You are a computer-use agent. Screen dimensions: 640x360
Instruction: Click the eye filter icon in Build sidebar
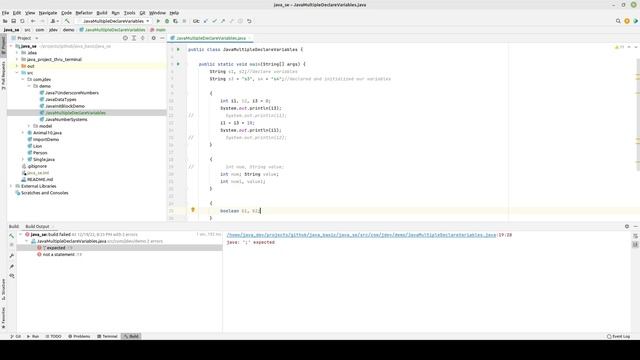[11, 276]
